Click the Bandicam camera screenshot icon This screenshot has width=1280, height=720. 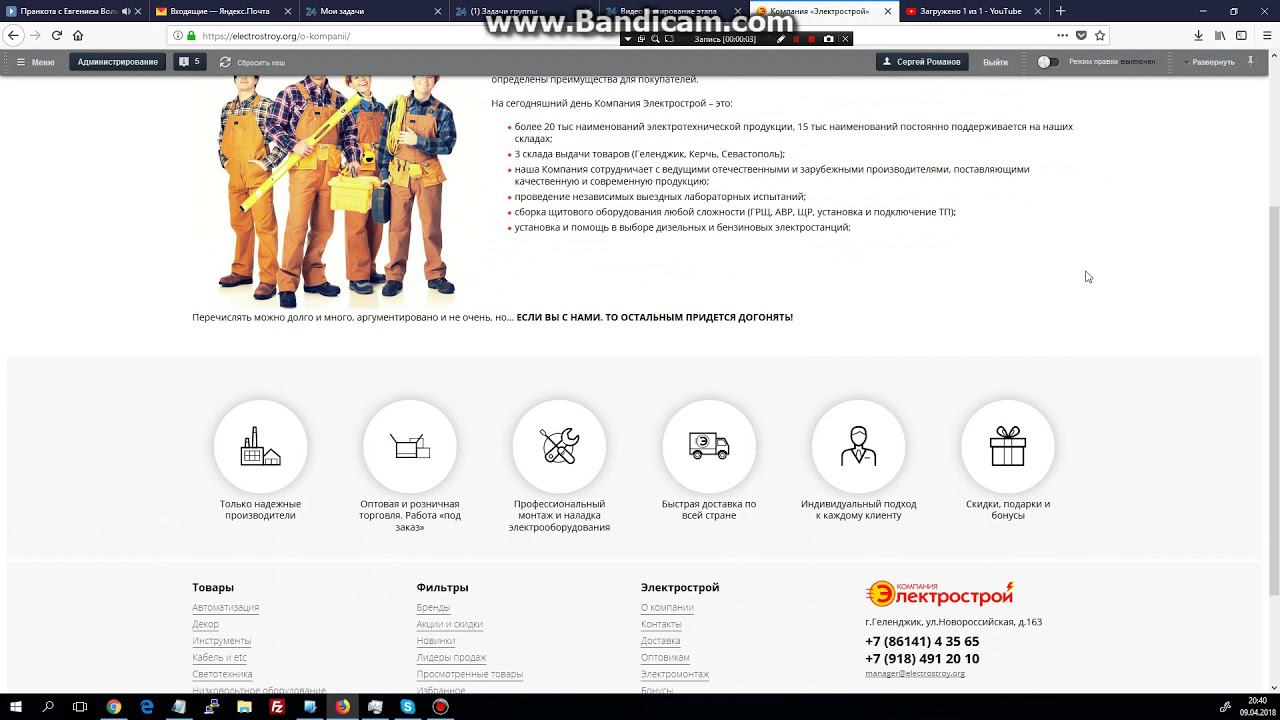click(x=828, y=39)
